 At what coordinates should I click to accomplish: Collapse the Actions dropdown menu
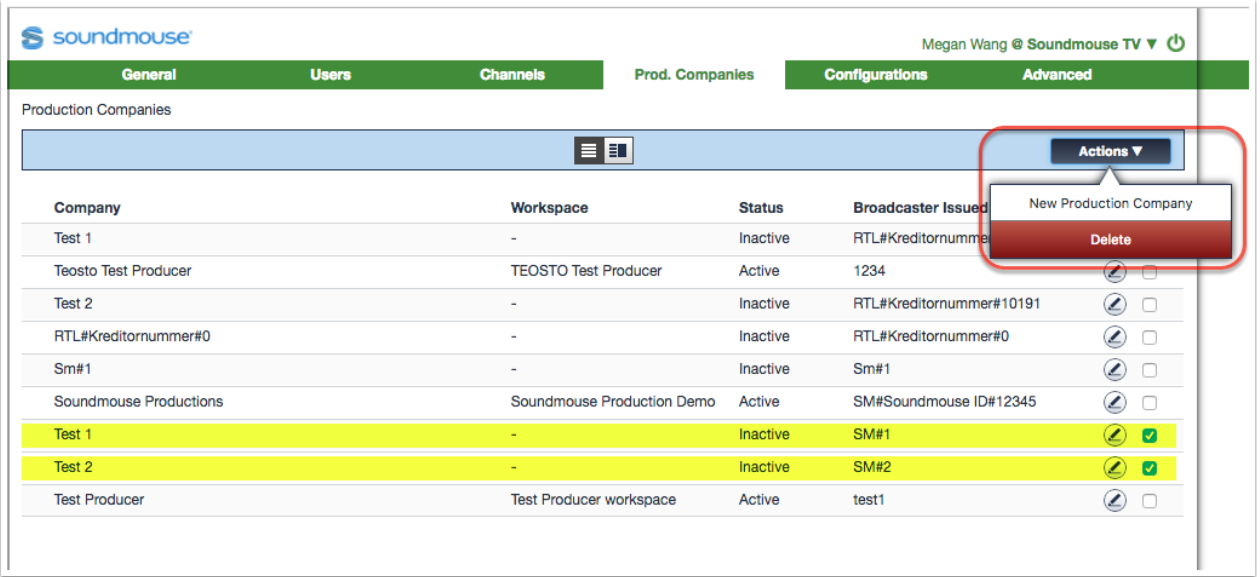pos(1110,151)
